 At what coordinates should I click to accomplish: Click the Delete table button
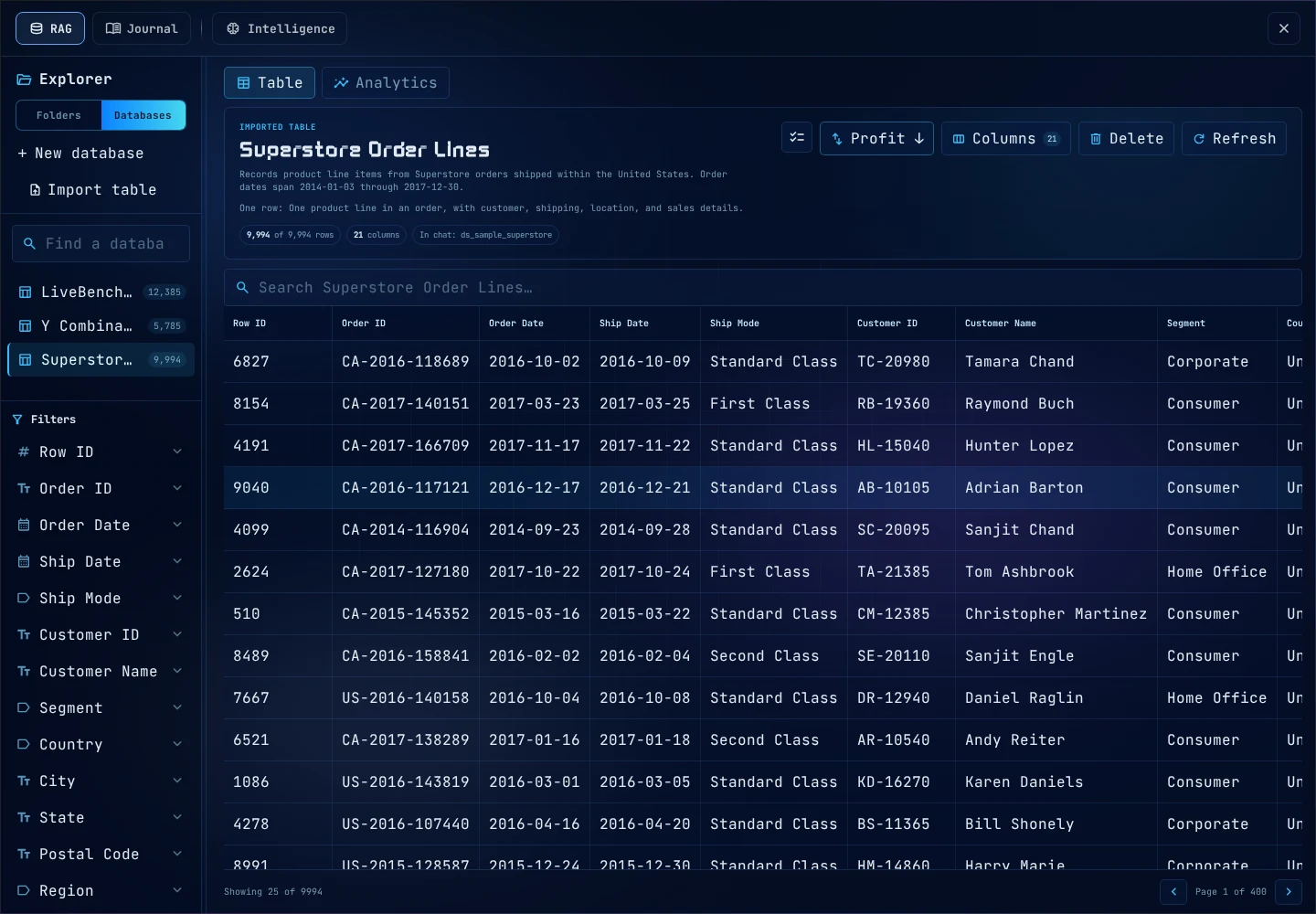click(x=1126, y=139)
